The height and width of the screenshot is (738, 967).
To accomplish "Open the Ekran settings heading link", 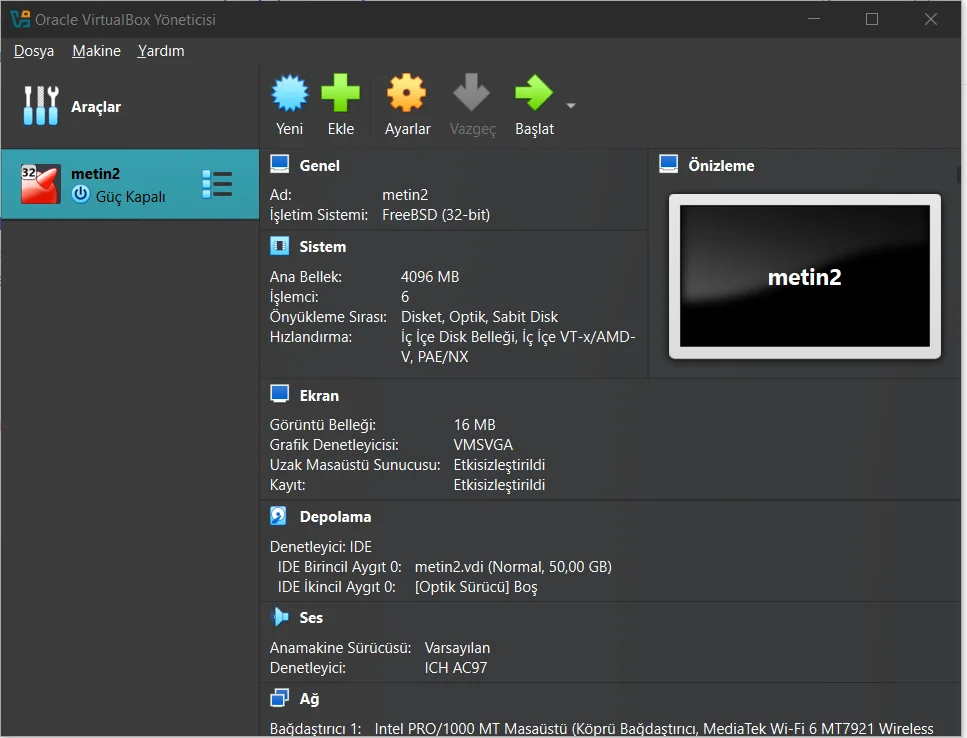I will tap(319, 396).
